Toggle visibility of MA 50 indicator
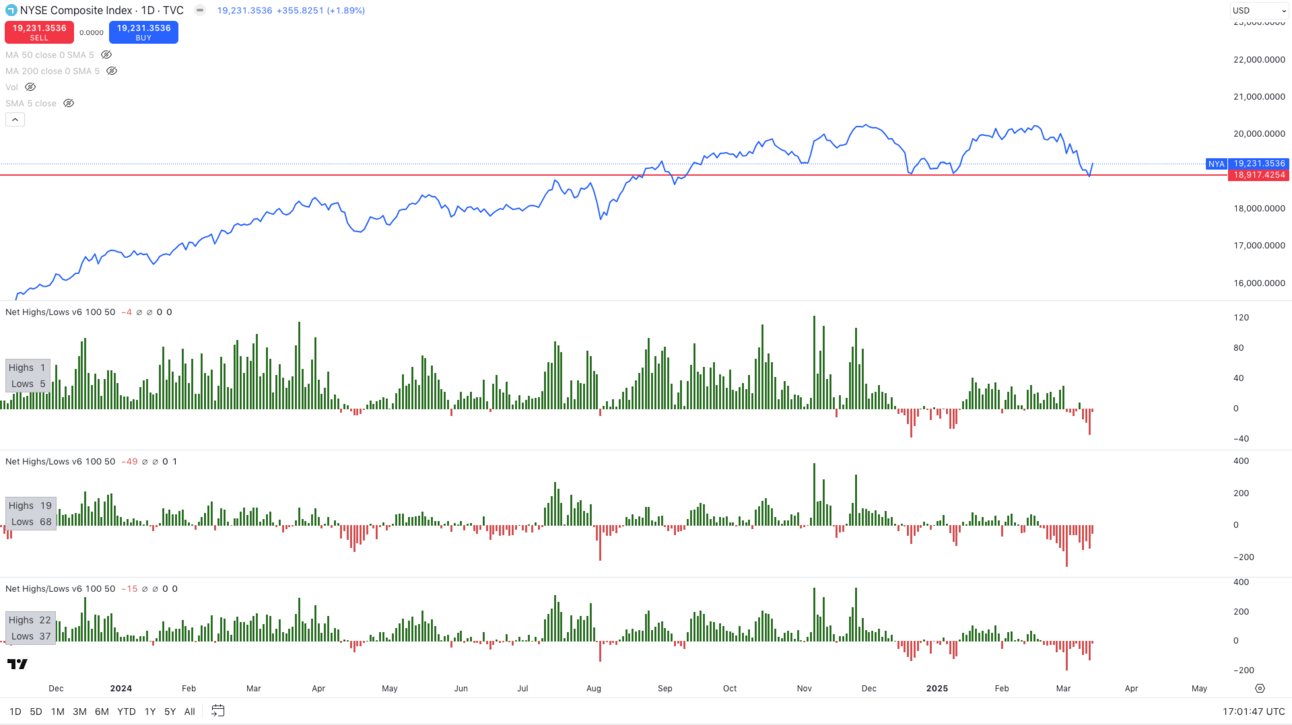 [x=107, y=55]
